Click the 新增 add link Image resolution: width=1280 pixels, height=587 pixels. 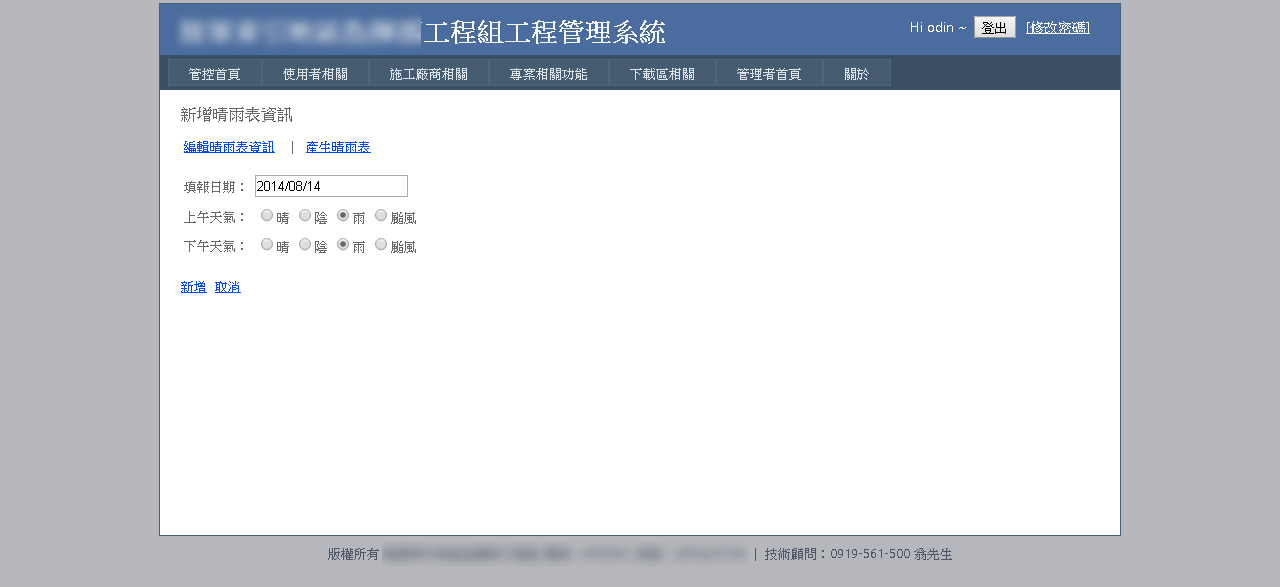[x=193, y=287]
